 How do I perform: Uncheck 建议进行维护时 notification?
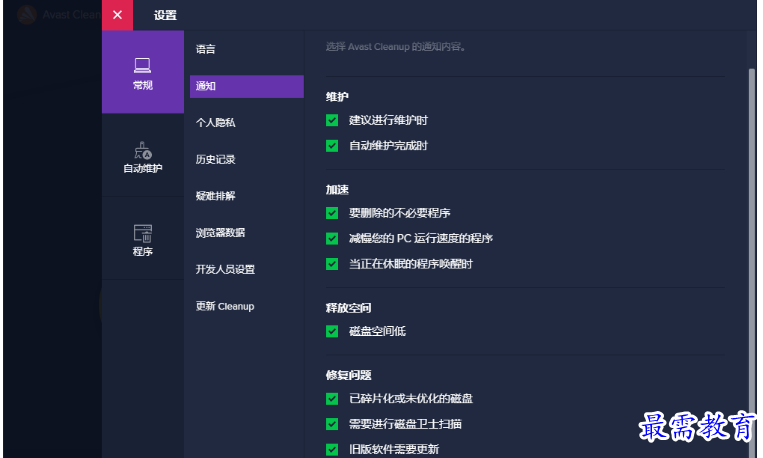tap(332, 120)
